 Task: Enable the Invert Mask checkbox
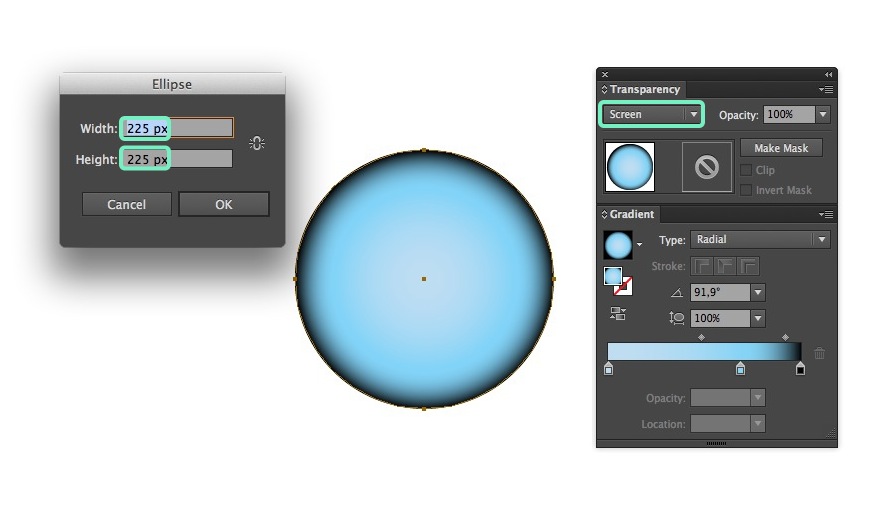(x=746, y=190)
